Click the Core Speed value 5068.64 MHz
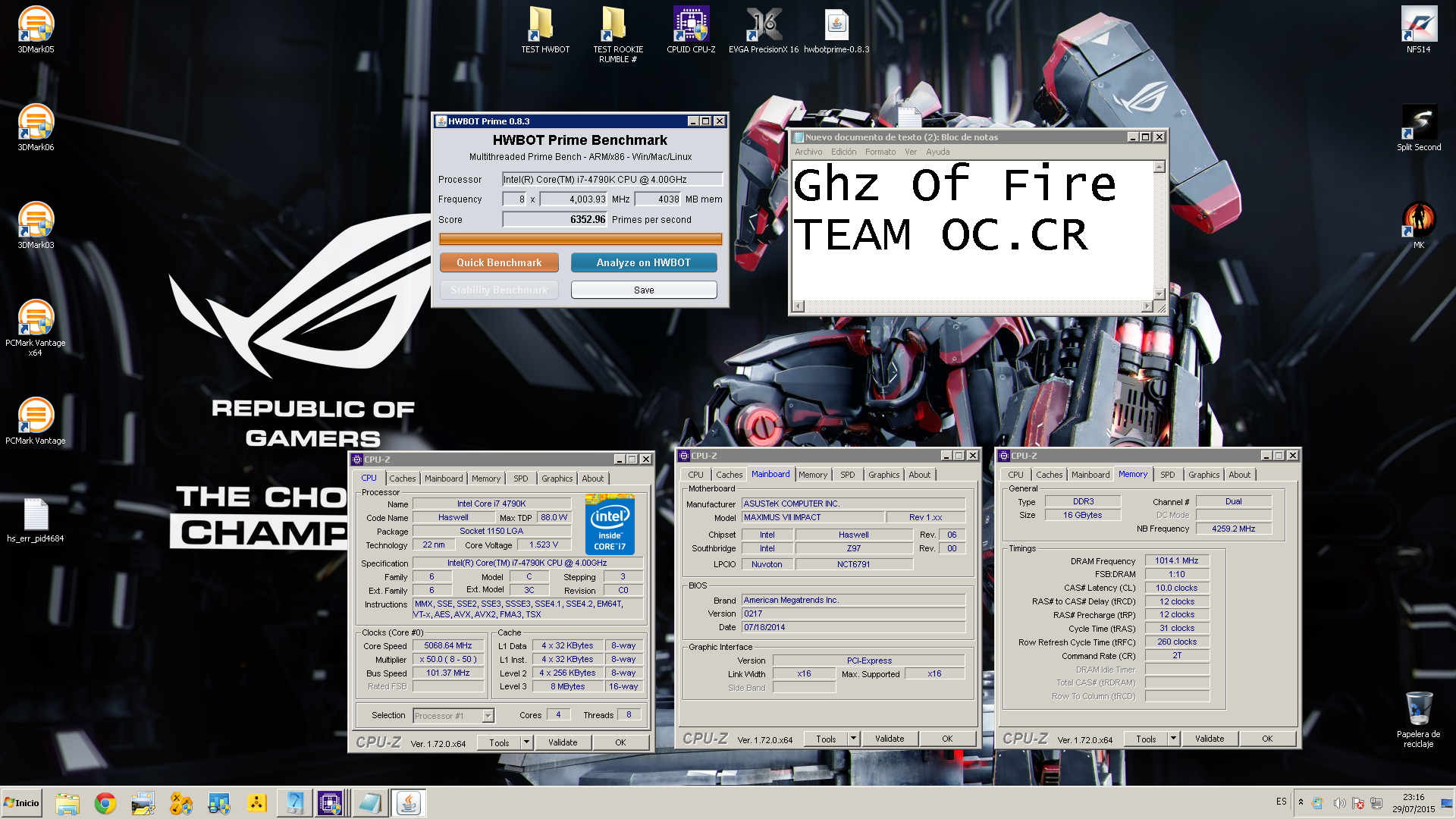This screenshot has height=819, width=1456. (x=448, y=646)
